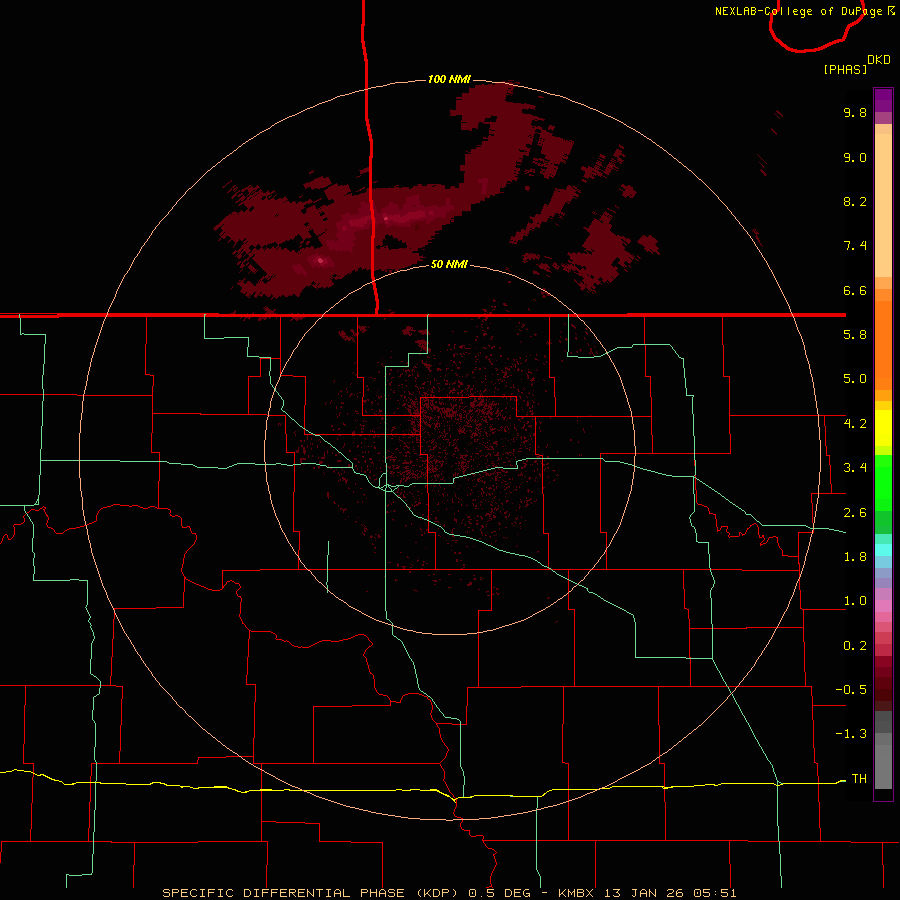This screenshot has height=900, width=900.
Task: Click the TH threshold label on the scale
Action: click(859, 779)
